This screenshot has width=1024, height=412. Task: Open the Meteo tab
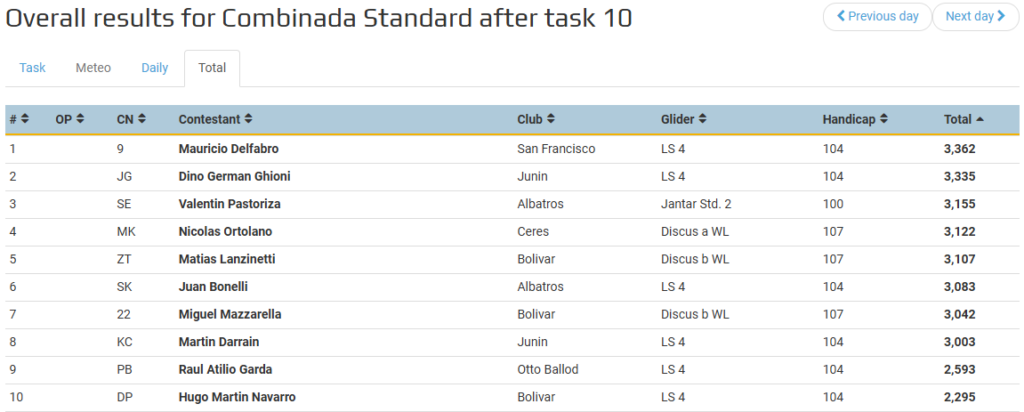point(93,68)
